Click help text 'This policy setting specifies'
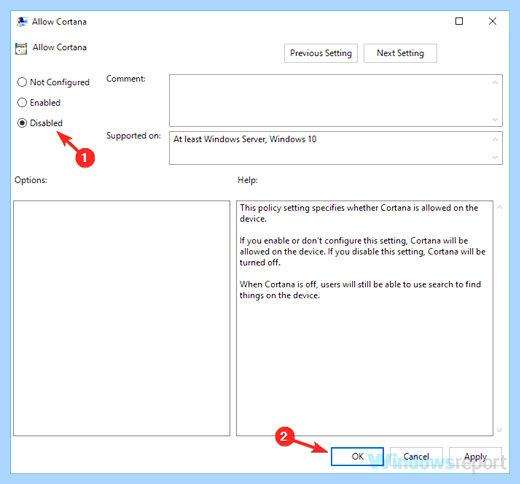Viewport: 520px width, 484px height. point(292,208)
